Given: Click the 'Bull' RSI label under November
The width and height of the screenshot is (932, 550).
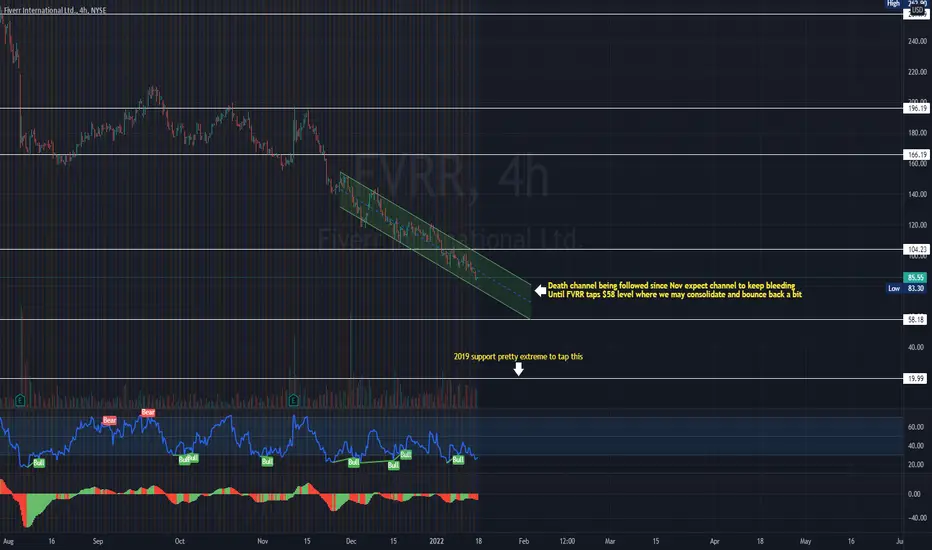Looking at the screenshot, I should pos(267,461).
